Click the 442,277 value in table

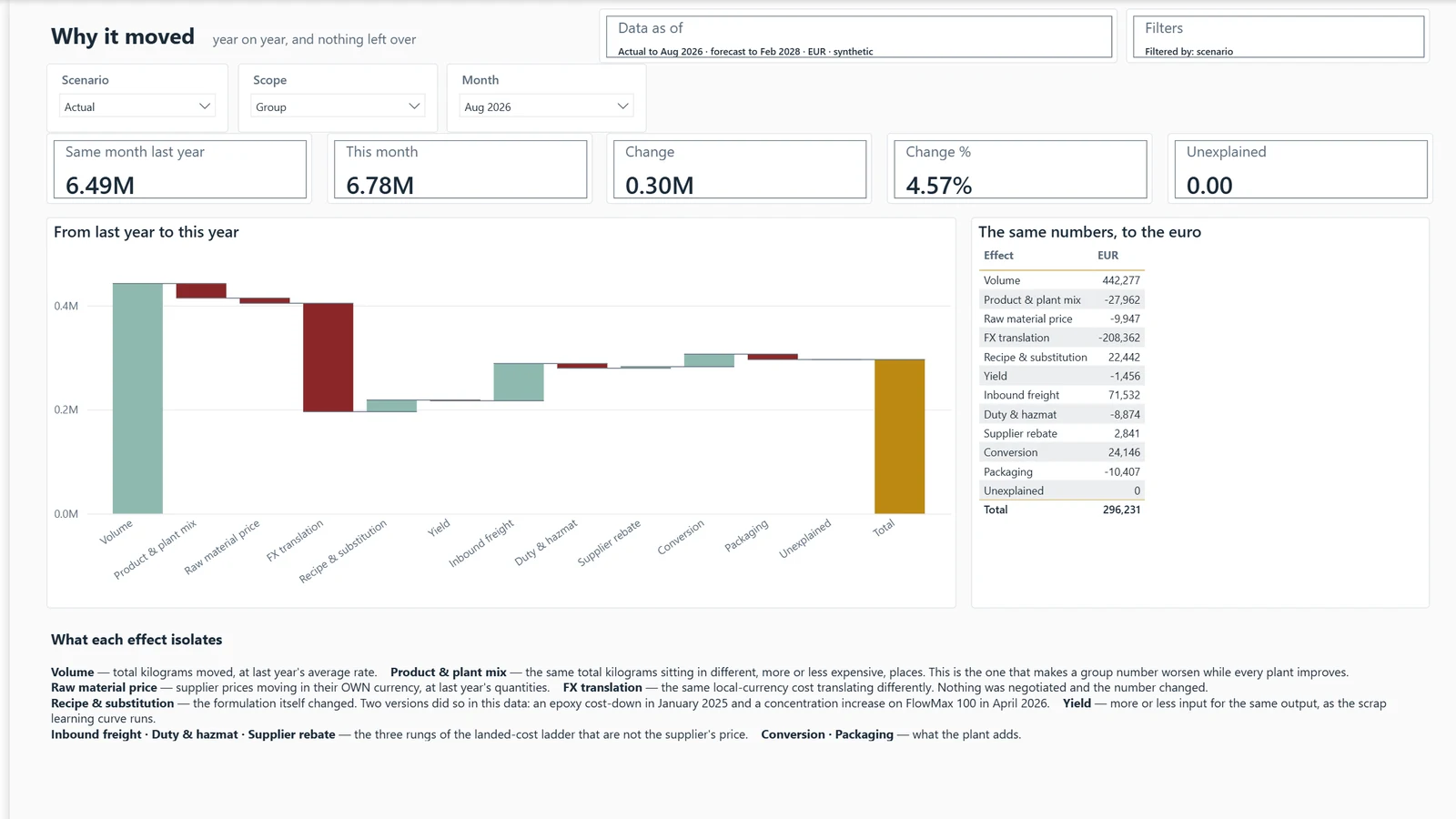(x=1121, y=280)
